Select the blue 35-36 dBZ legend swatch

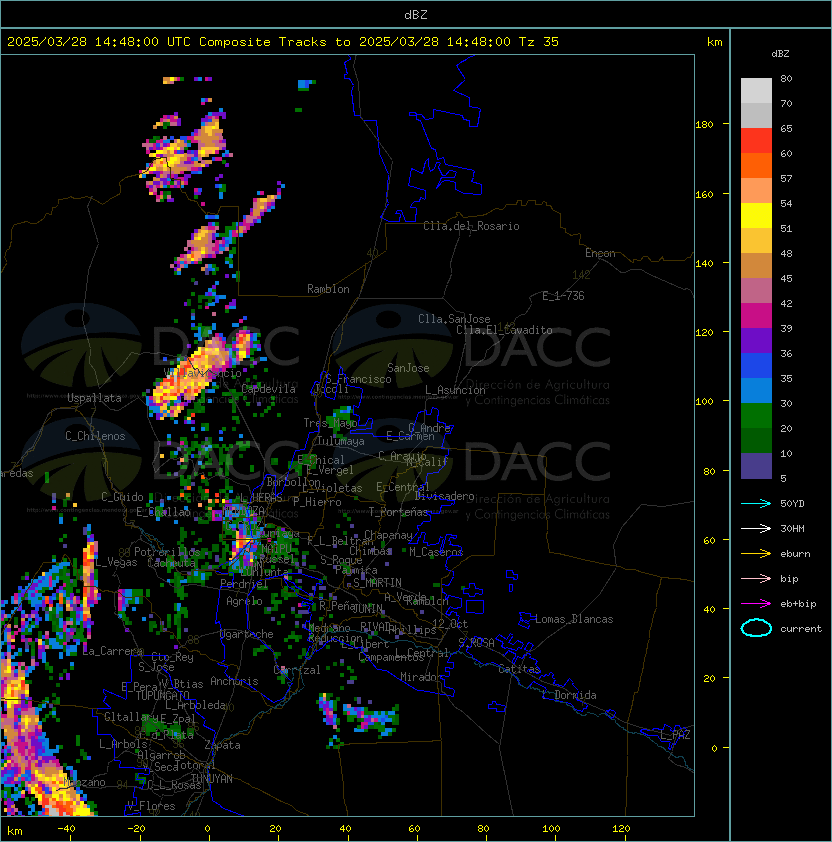point(756,366)
